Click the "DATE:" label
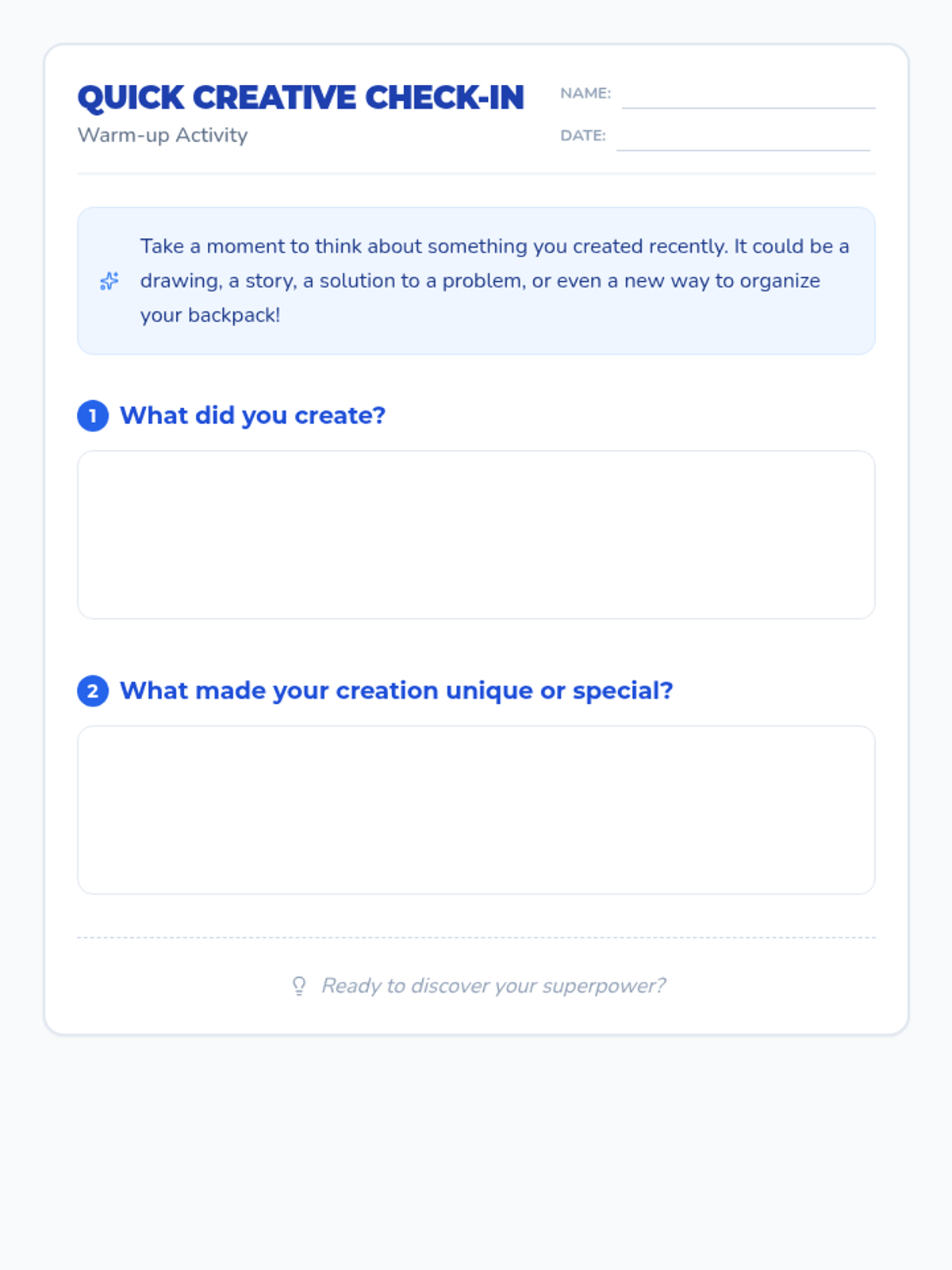 [x=583, y=136]
